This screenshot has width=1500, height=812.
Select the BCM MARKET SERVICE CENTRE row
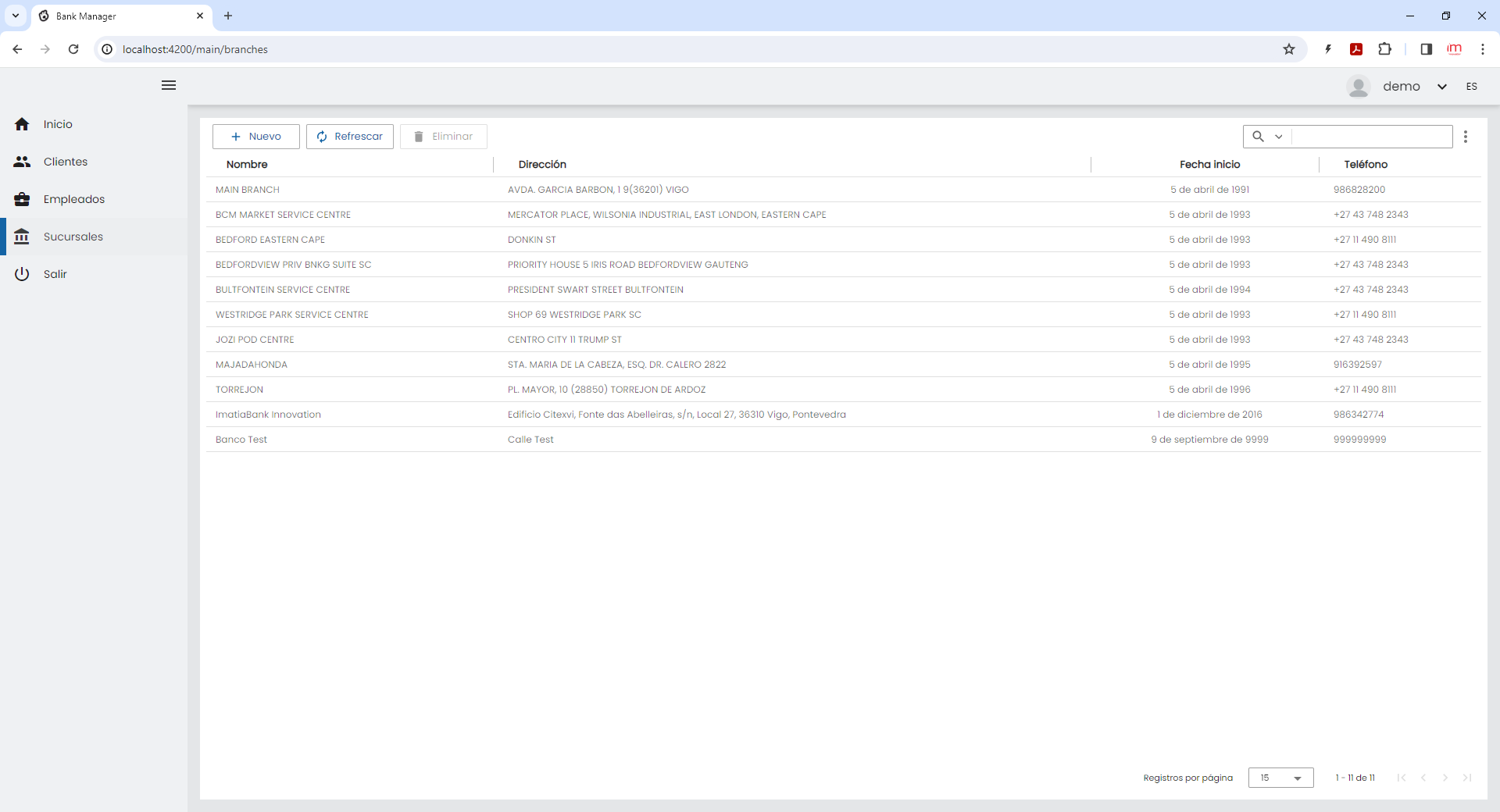[x=844, y=215]
